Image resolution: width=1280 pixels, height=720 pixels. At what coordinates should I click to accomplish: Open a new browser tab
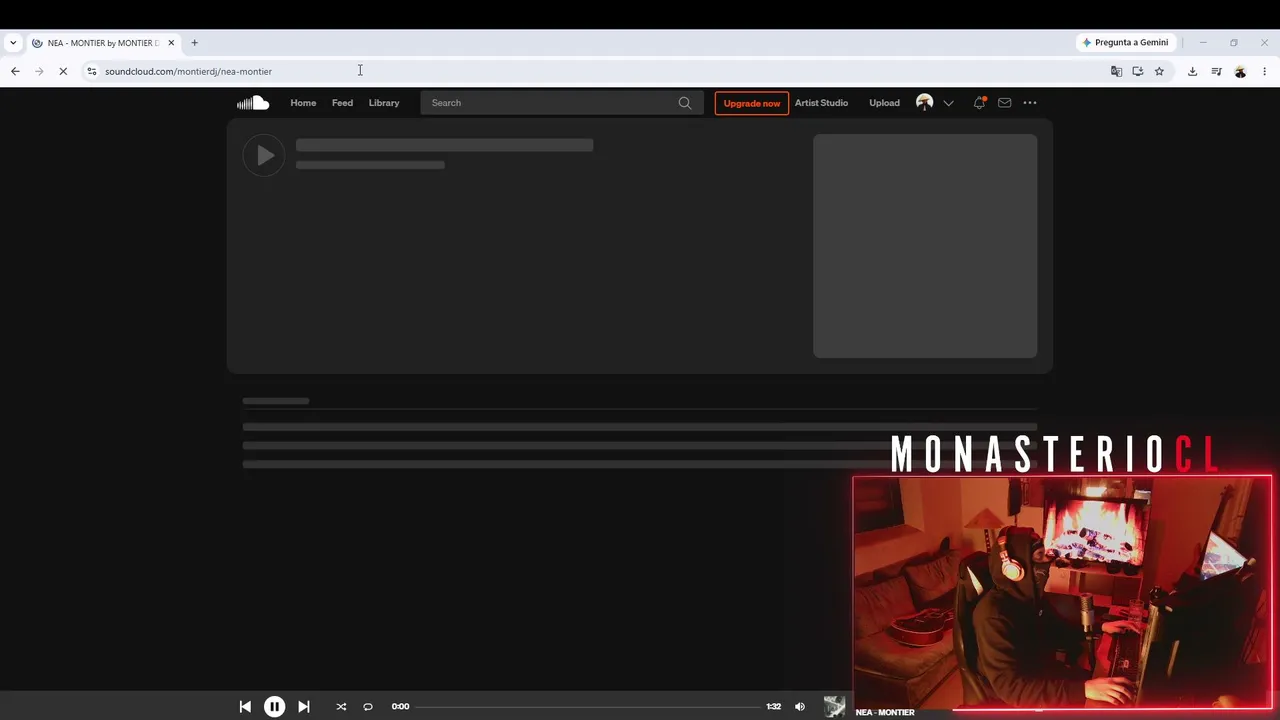(195, 43)
